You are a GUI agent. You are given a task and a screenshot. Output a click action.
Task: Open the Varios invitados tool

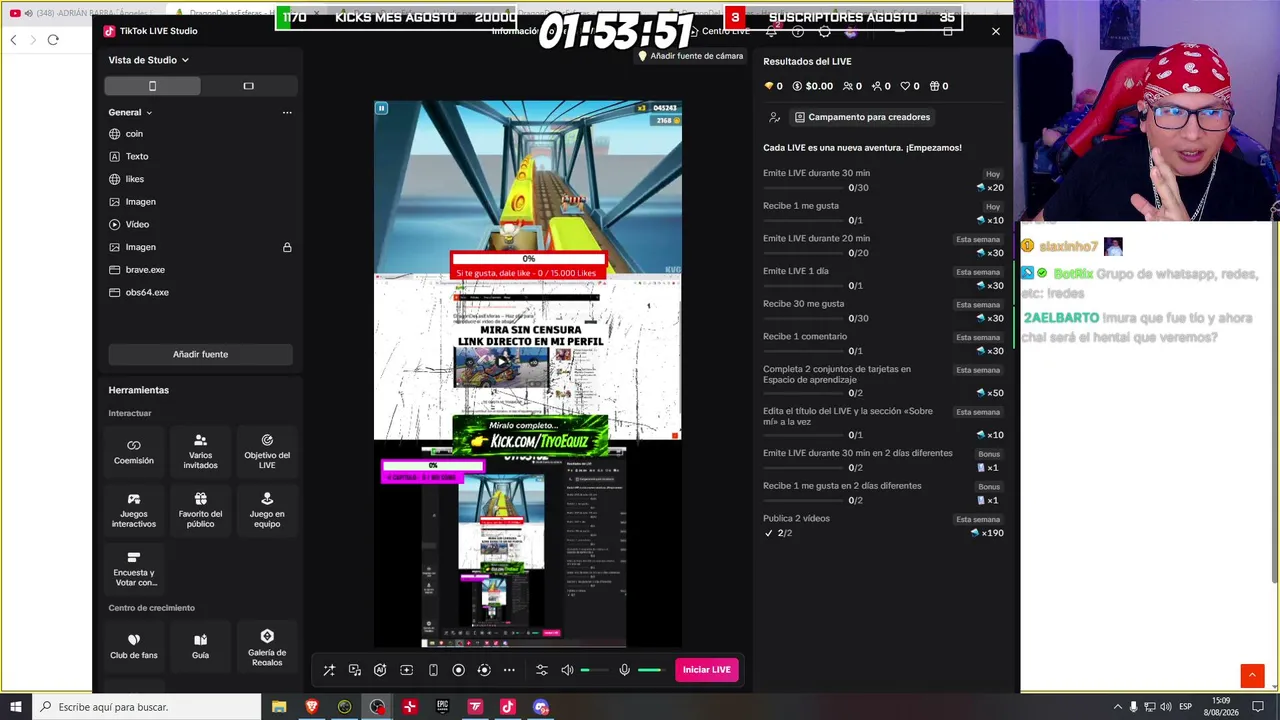[200, 452]
